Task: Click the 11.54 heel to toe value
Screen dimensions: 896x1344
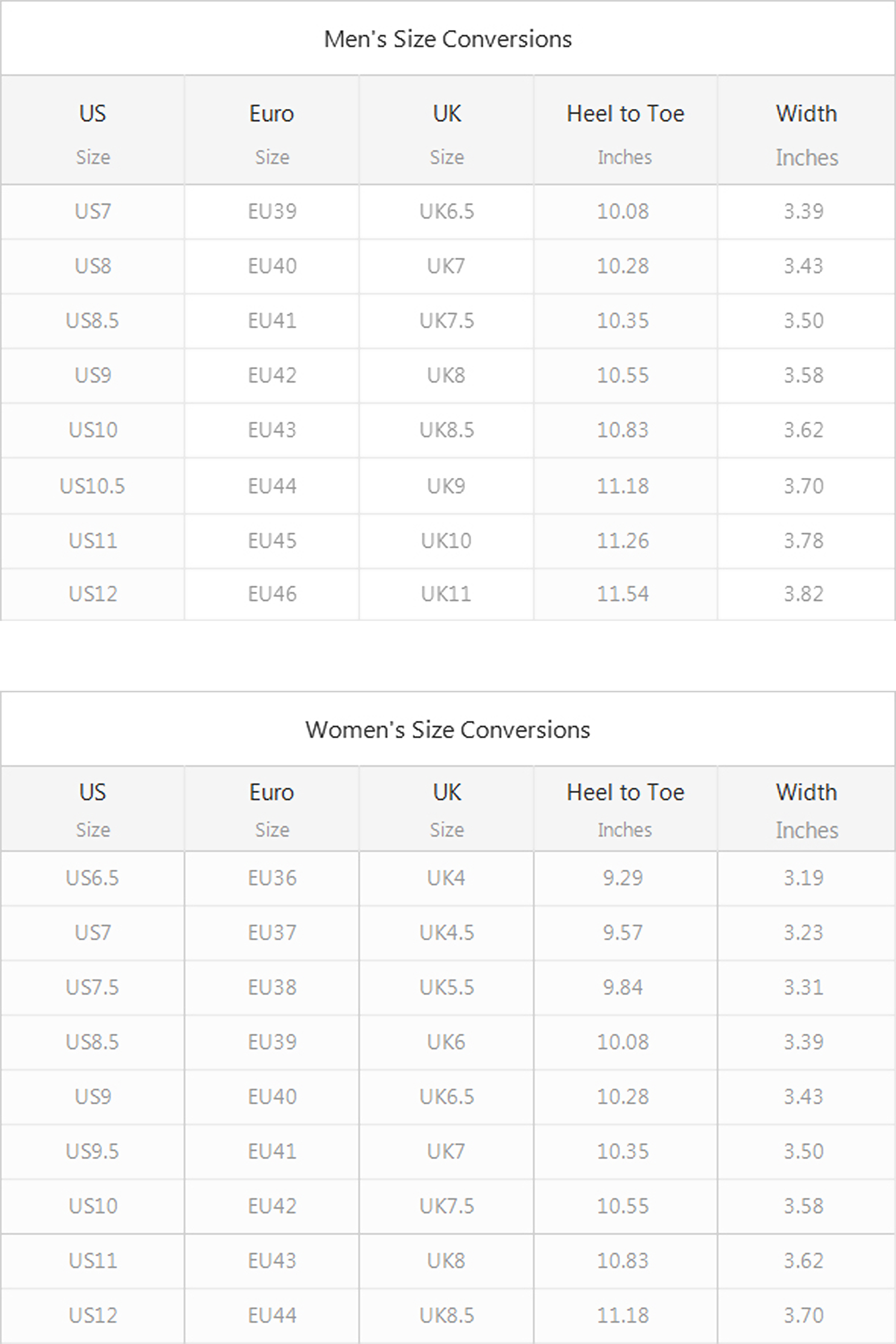Action: point(623,594)
